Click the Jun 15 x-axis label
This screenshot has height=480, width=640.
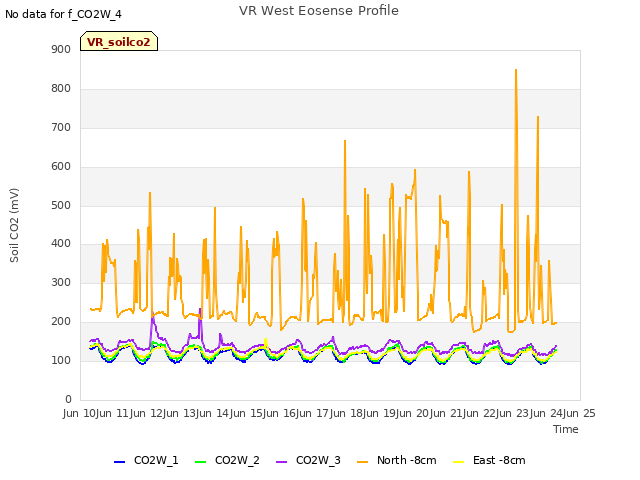click(248, 413)
